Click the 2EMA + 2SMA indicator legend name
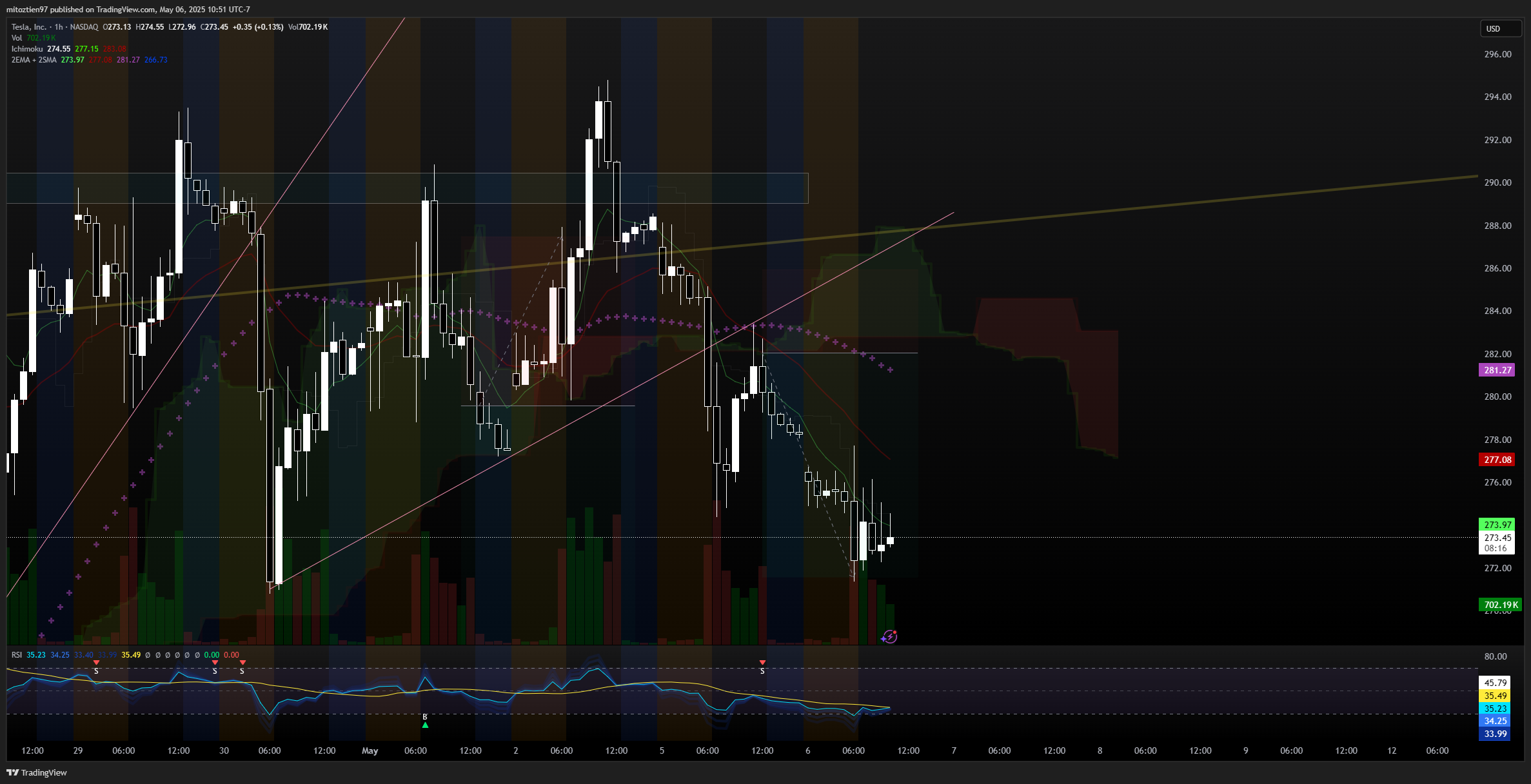 34,60
